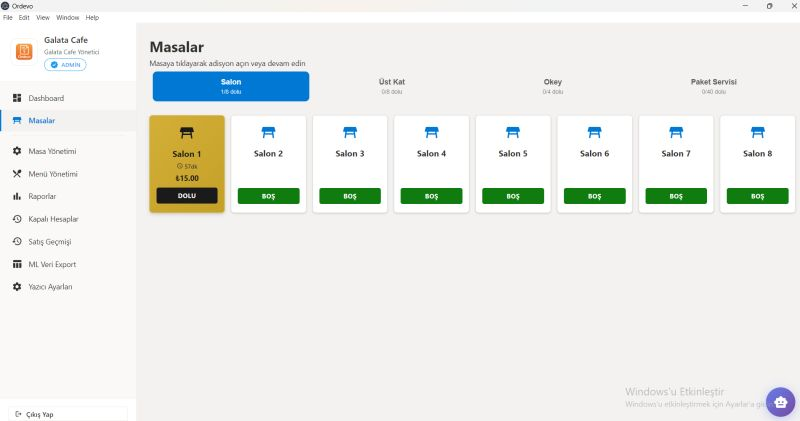Screen dimensions: 800x421
Task: Switch to the Üst Kat tab
Action: [392, 86]
